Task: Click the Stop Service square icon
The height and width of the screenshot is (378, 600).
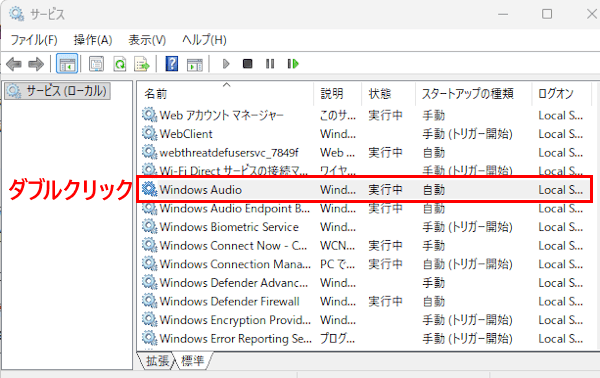Action: [248, 64]
